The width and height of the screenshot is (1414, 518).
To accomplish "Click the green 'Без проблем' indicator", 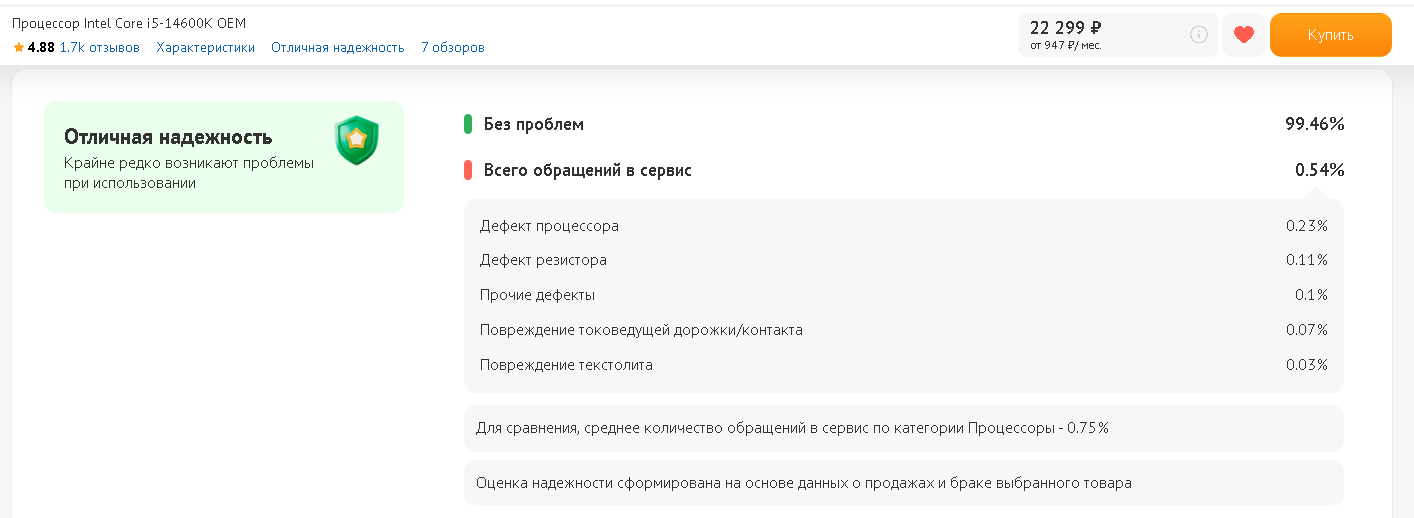I will pyautogui.click(x=468, y=124).
